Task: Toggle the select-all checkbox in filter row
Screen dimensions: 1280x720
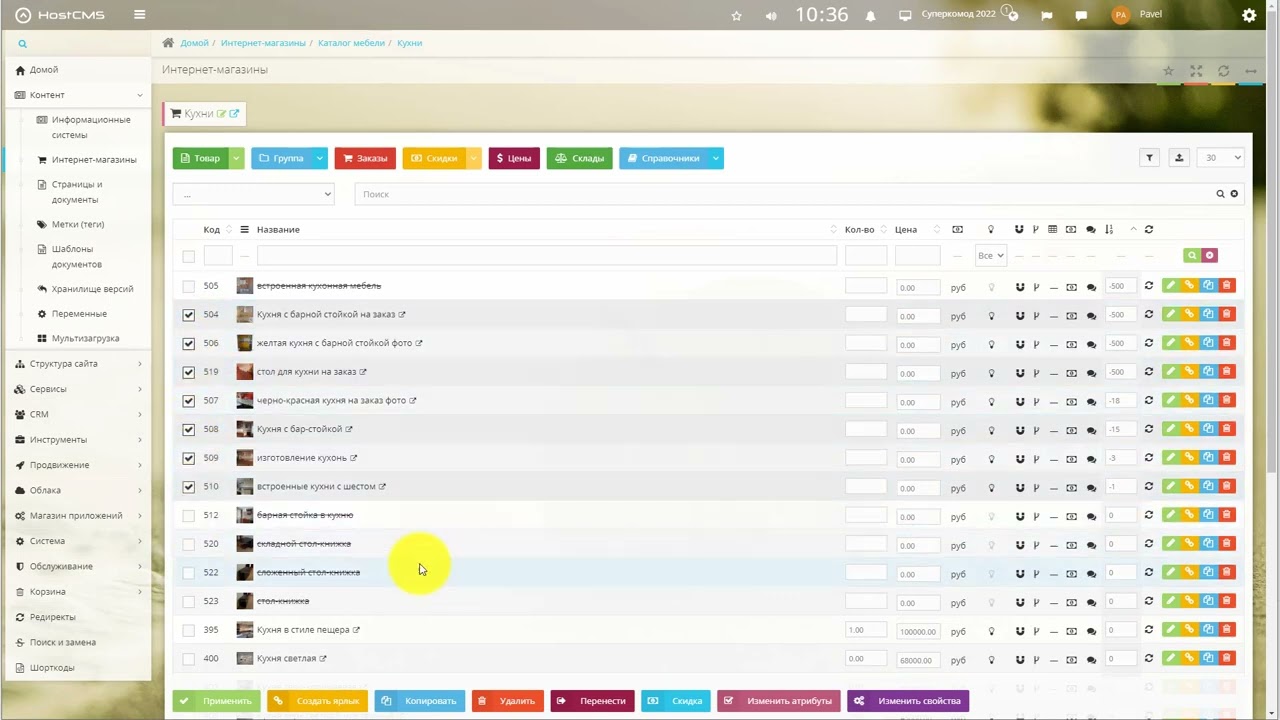Action: pos(189,257)
